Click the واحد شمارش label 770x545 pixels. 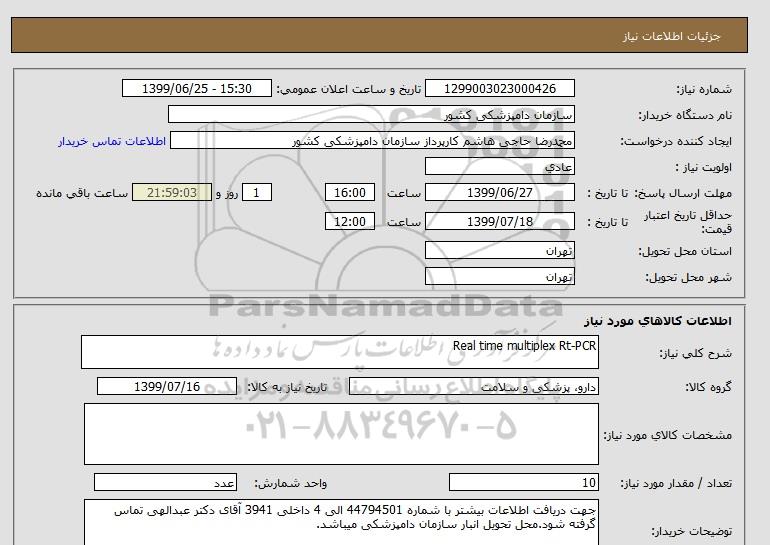[x=291, y=483]
